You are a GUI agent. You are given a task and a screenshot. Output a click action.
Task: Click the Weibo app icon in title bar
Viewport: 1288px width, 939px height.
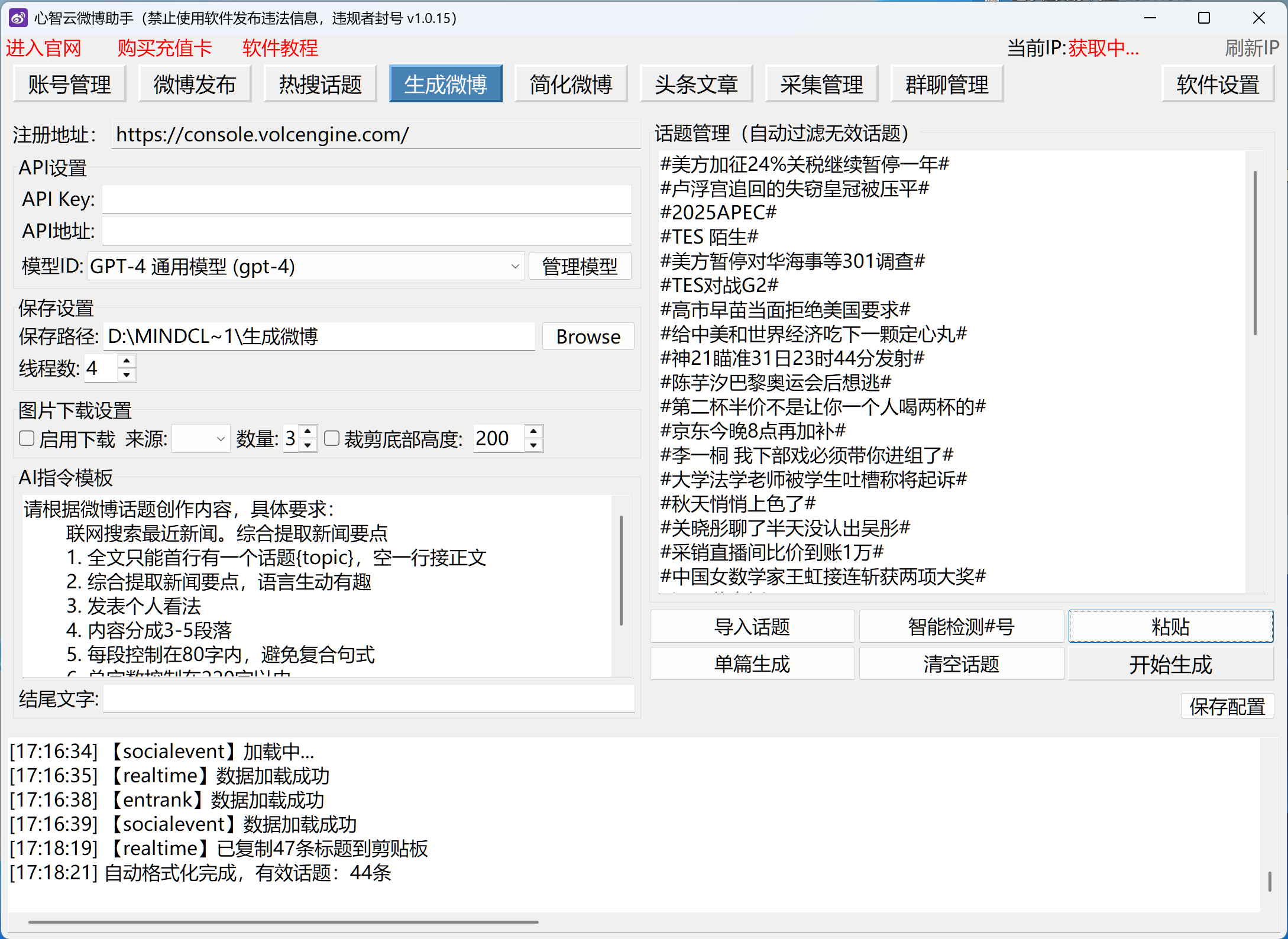click(x=18, y=18)
